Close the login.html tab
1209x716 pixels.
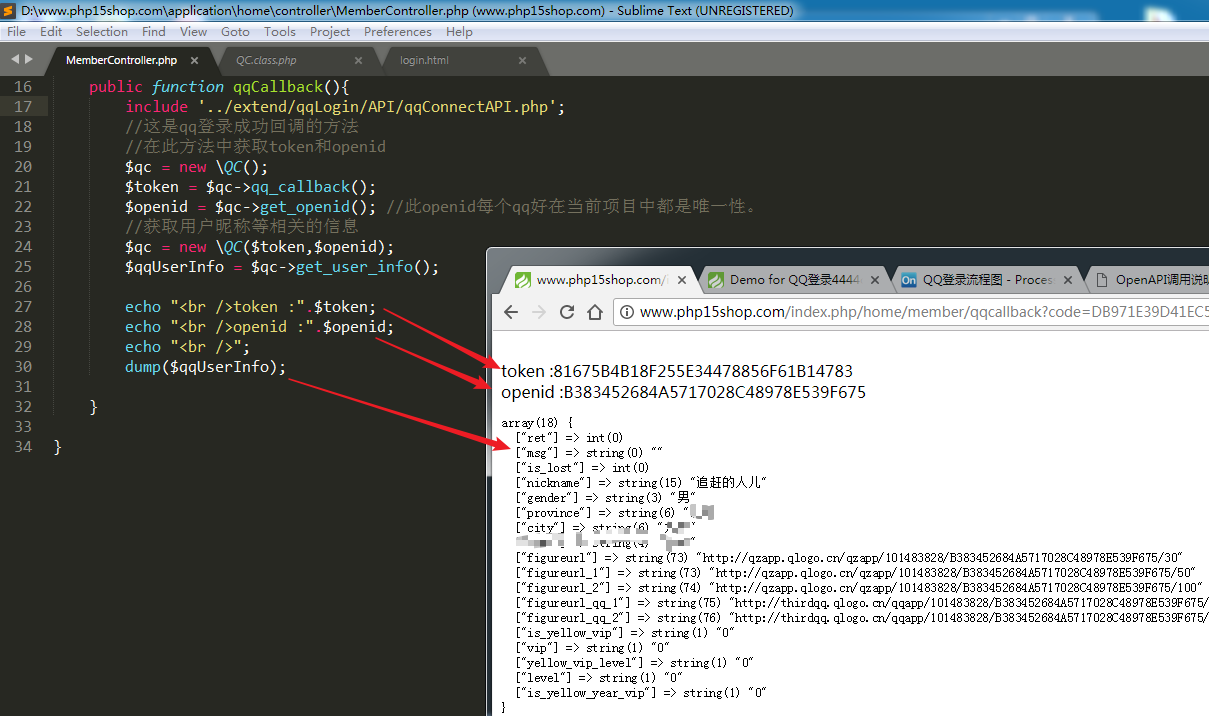(x=522, y=61)
